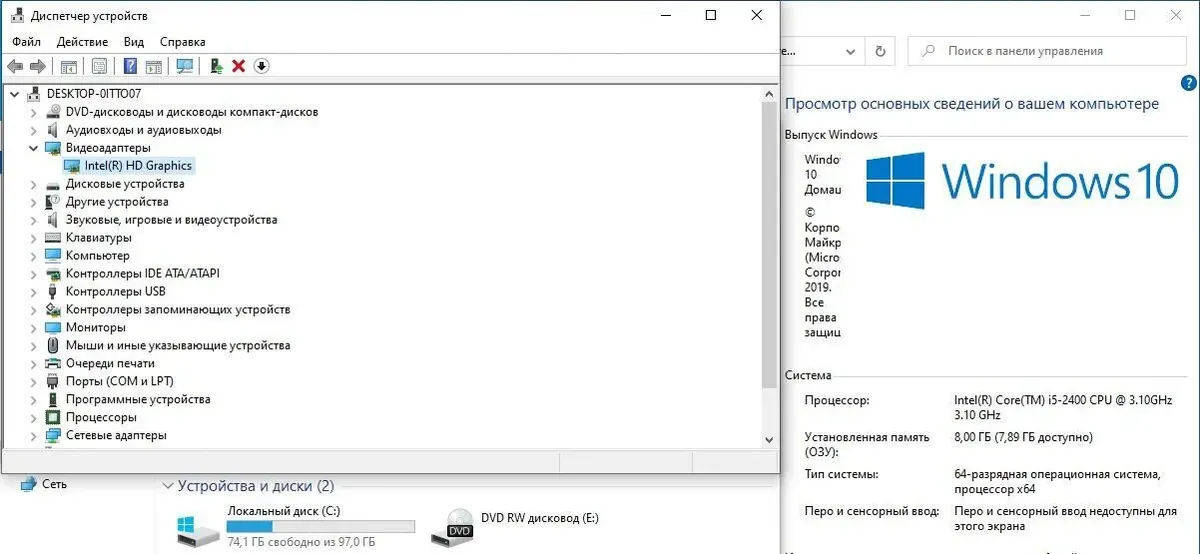Viewport: 1200px width, 554px height.
Task: Select the Intel(R) HD Graphics device
Action: [137, 166]
